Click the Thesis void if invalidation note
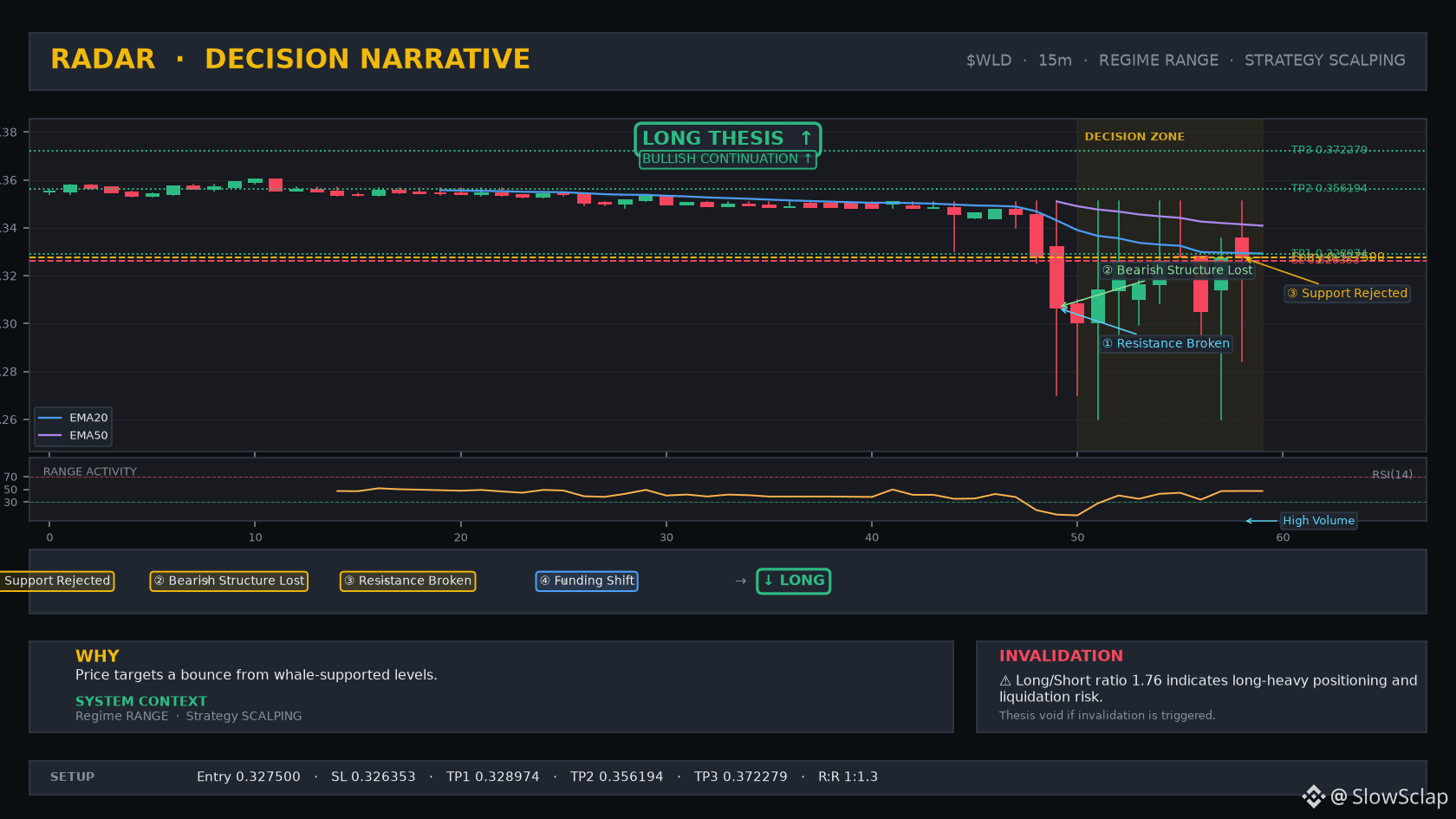 (1107, 716)
